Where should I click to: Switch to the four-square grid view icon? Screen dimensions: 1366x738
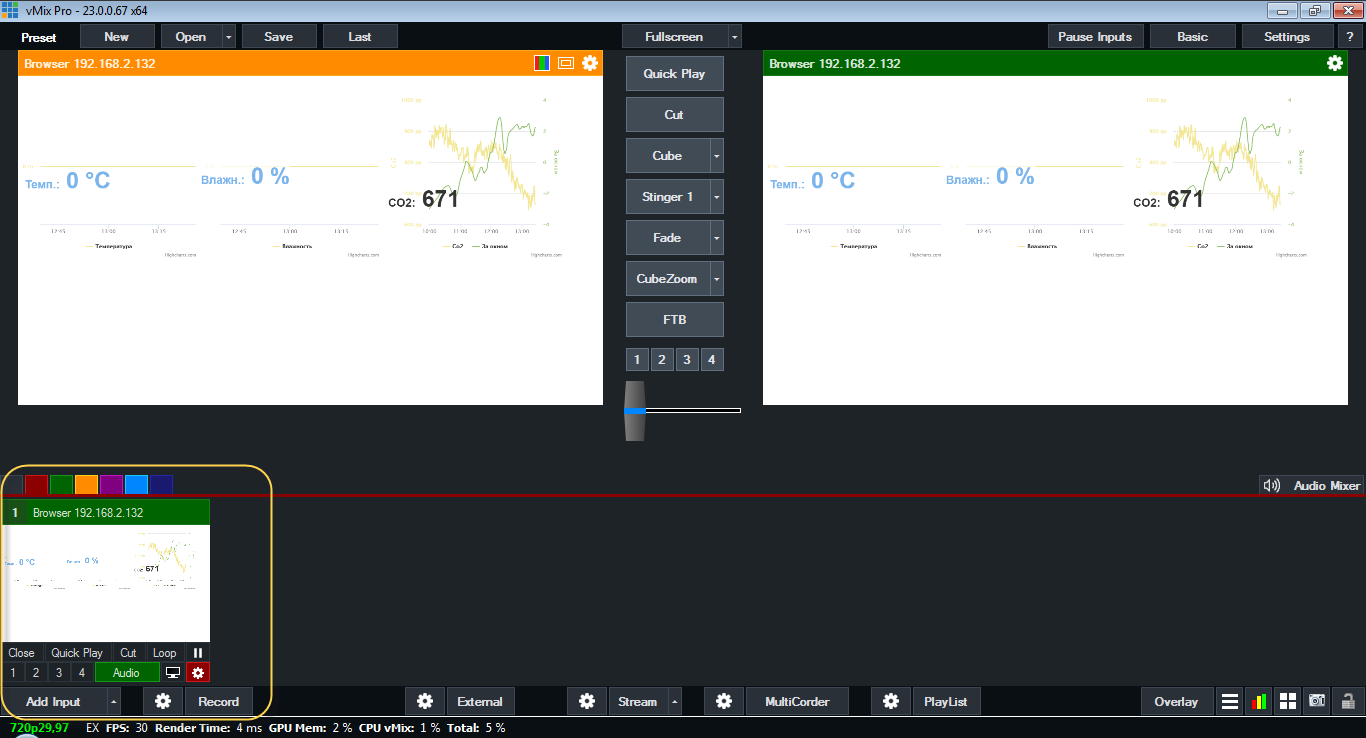coord(1288,701)
